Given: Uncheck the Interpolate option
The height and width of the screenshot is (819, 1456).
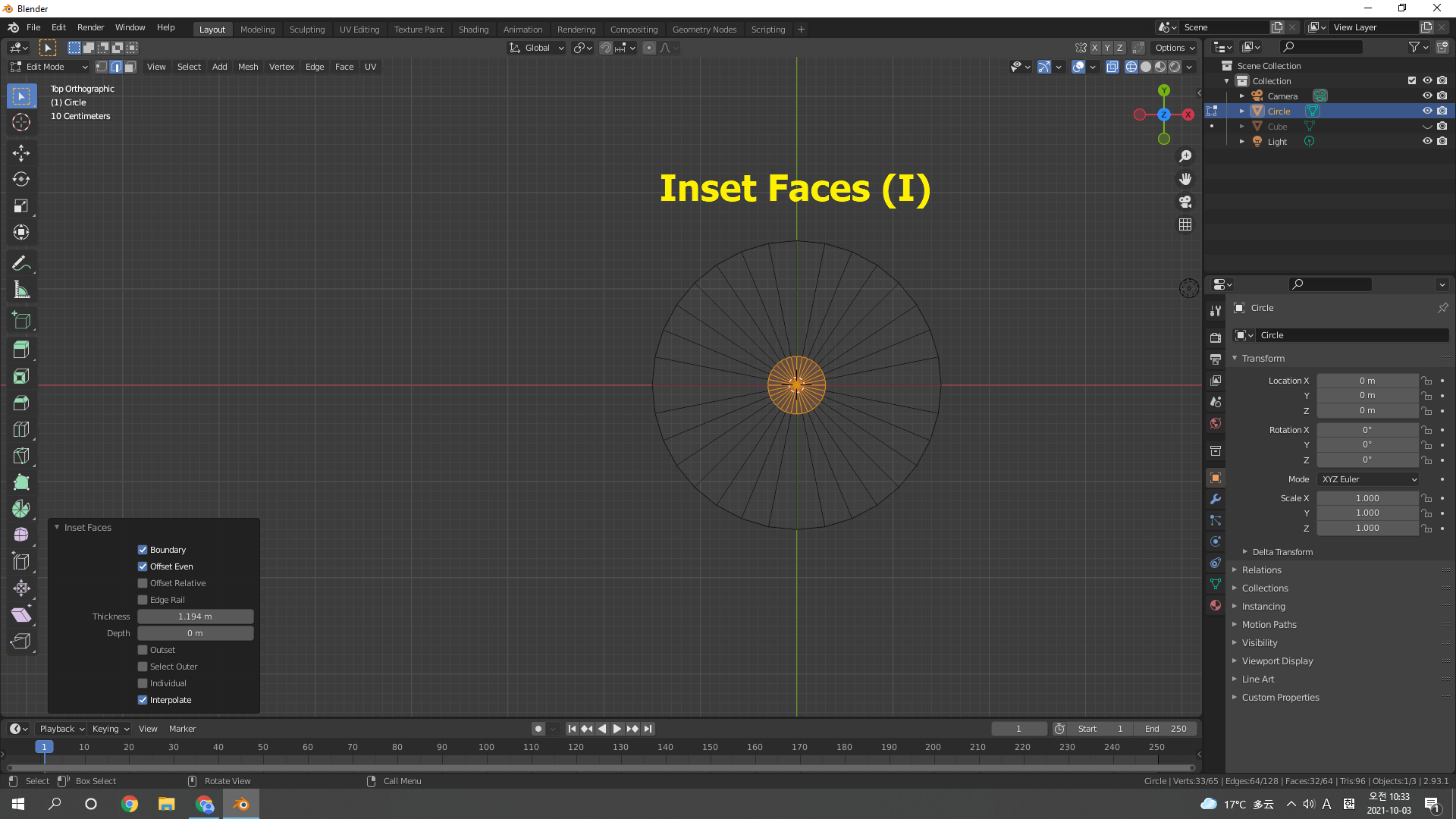Looking at the screenshot, I should (143, 700).
